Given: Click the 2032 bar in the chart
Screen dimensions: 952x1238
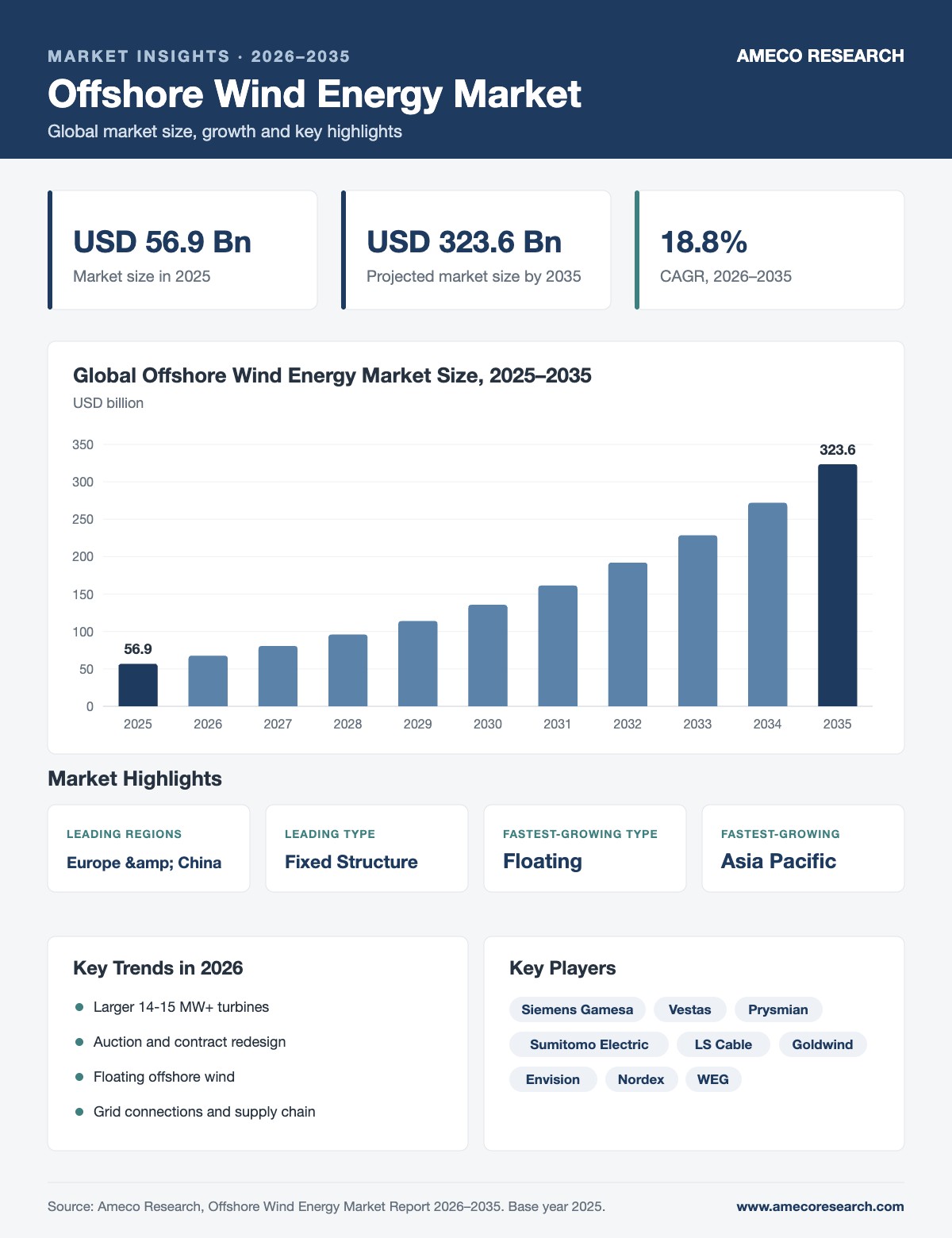Looking at the screenshot, I should (x=628, y=634).
